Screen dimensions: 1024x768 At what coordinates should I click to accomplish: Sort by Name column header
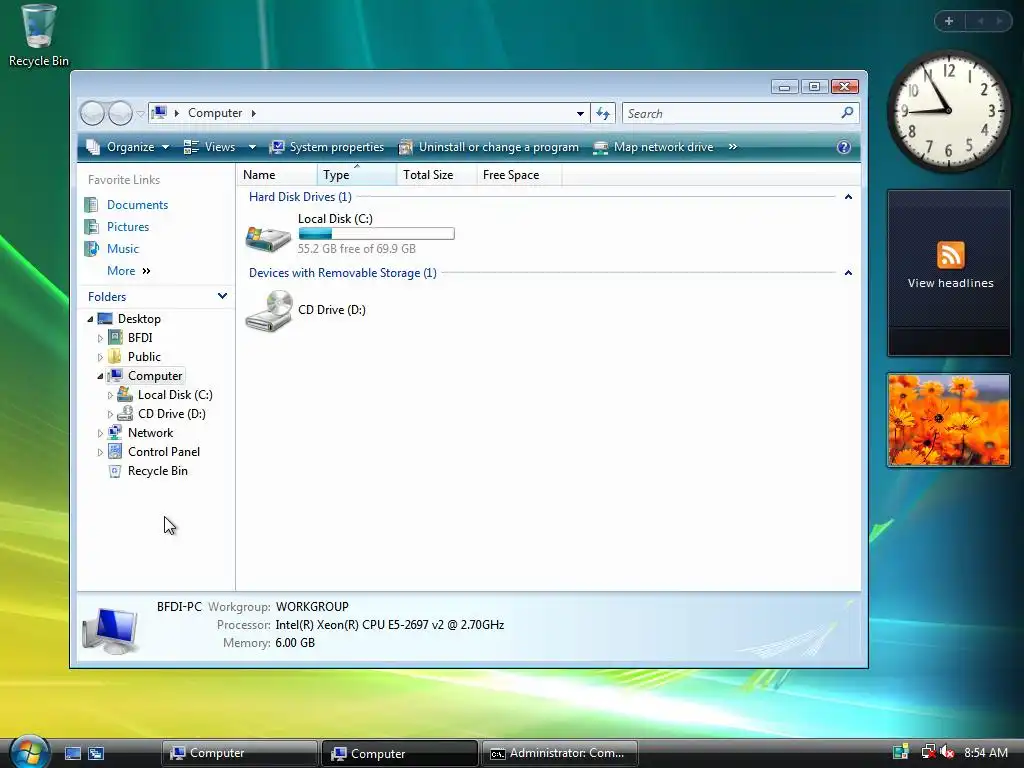pos(277,174)
